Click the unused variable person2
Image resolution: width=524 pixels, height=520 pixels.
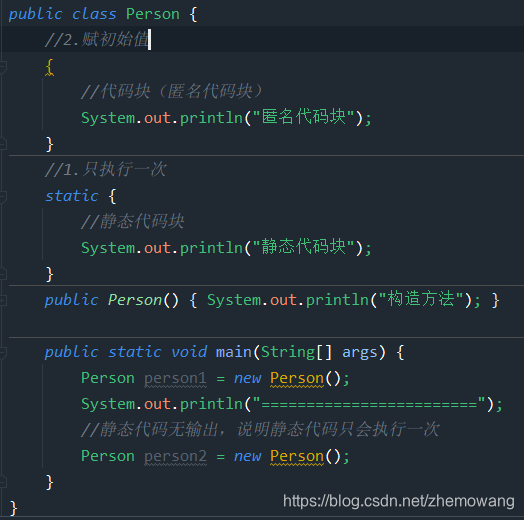click(175, 456)
